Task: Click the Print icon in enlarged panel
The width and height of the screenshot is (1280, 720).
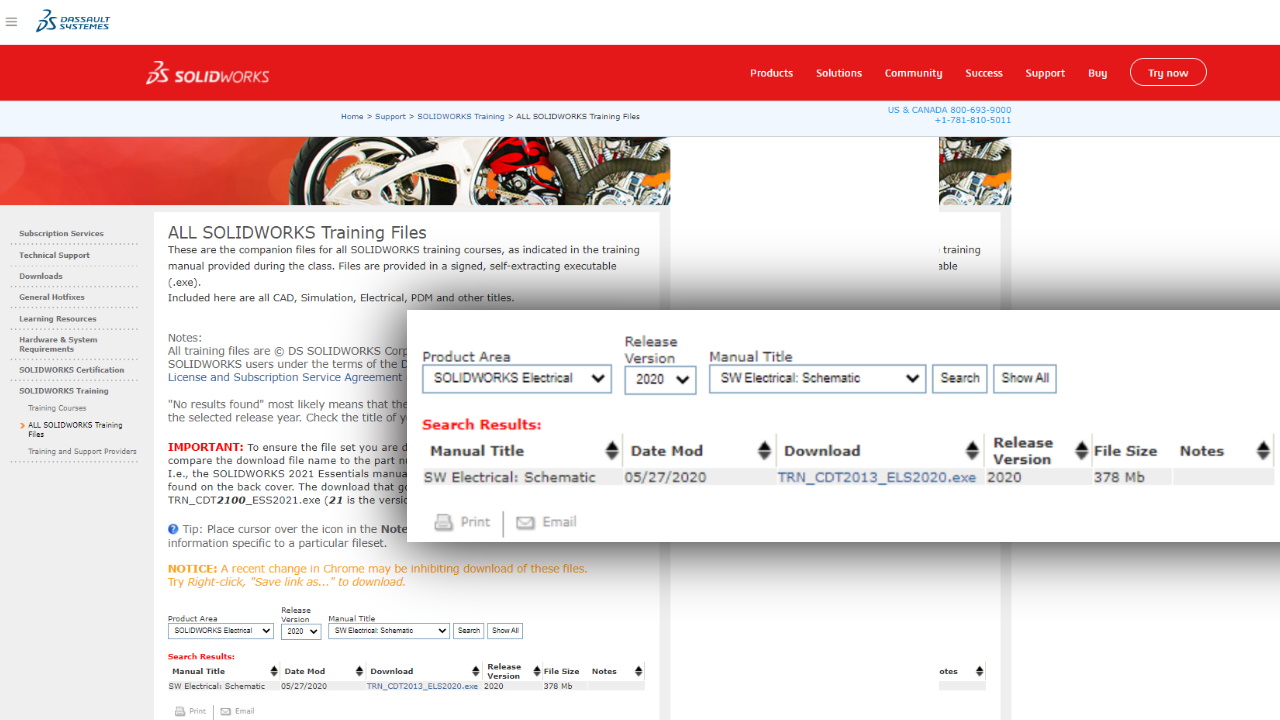Action: (444, 522)
